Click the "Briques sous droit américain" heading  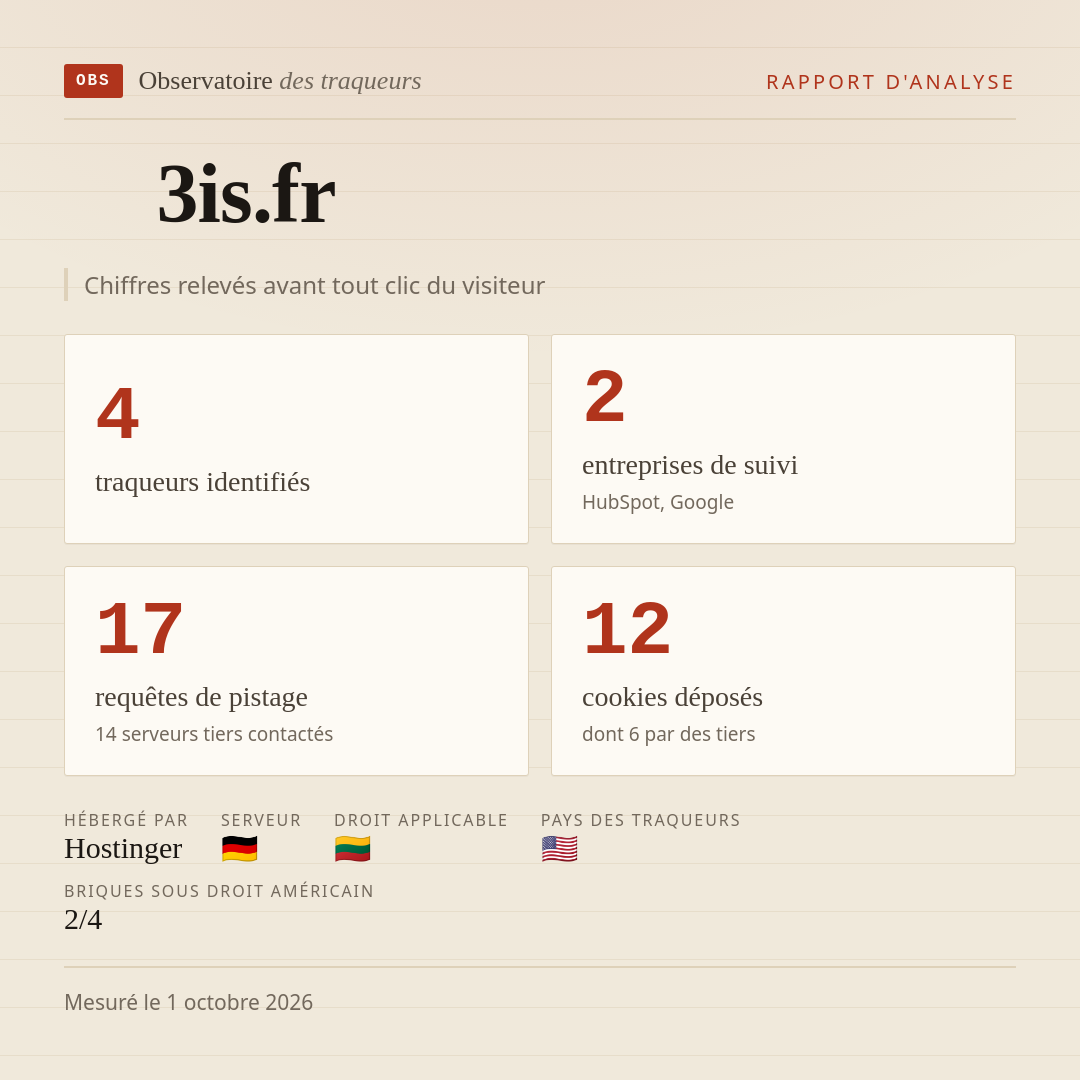[219, 891]
